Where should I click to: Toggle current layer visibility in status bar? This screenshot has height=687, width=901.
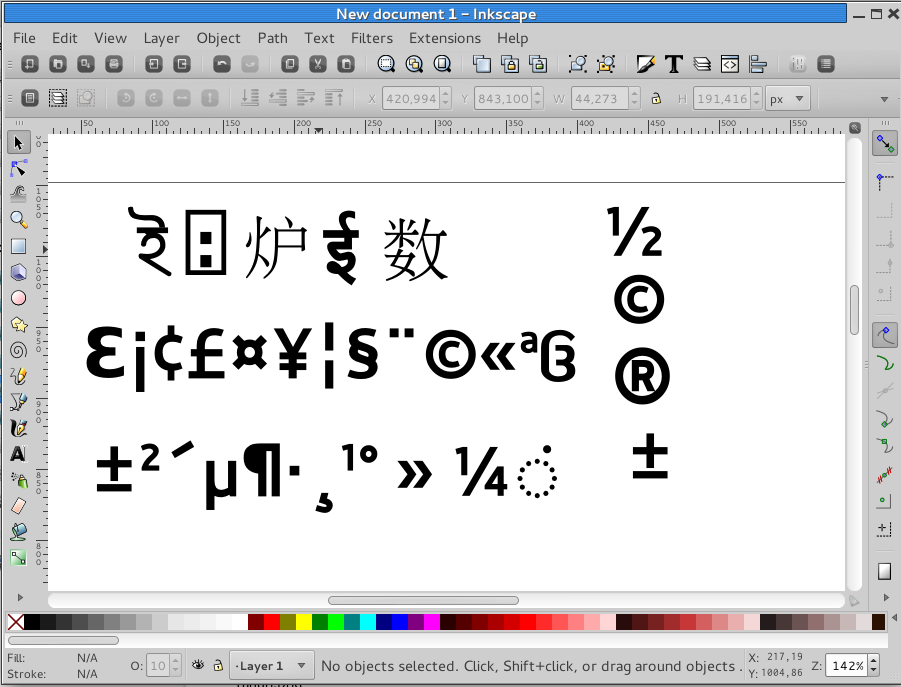click(197, 665)
